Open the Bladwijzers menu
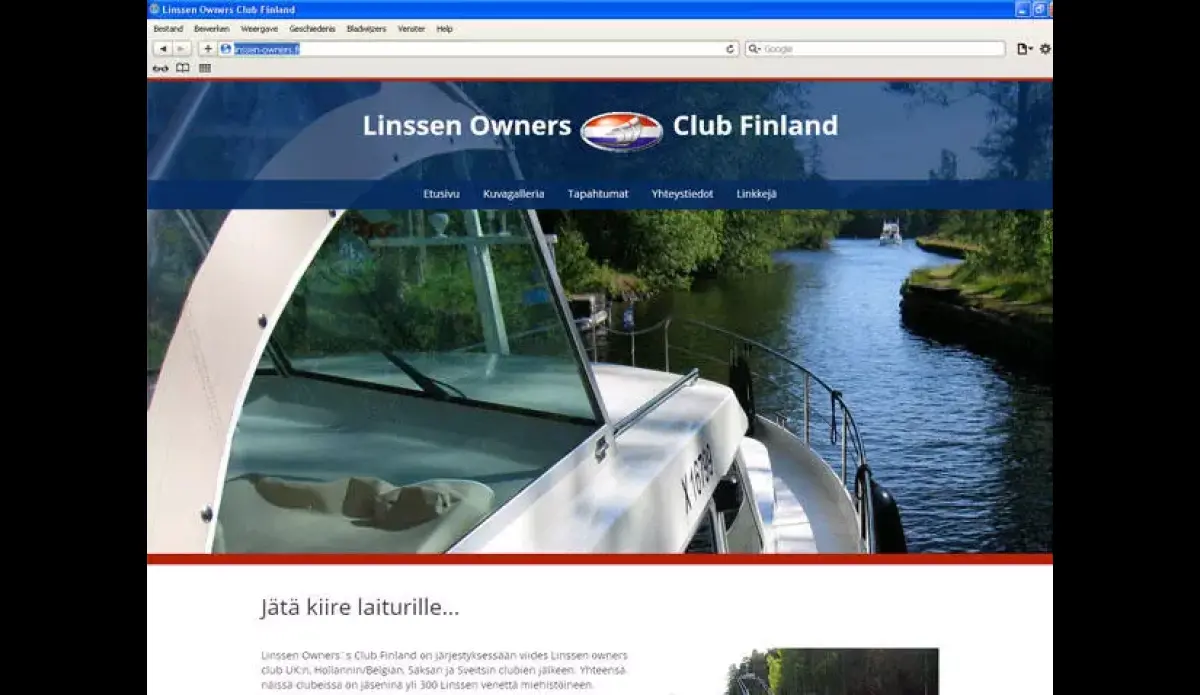Image resolution: width=1200 pixels, height=695 pixels. pos(367,29)
